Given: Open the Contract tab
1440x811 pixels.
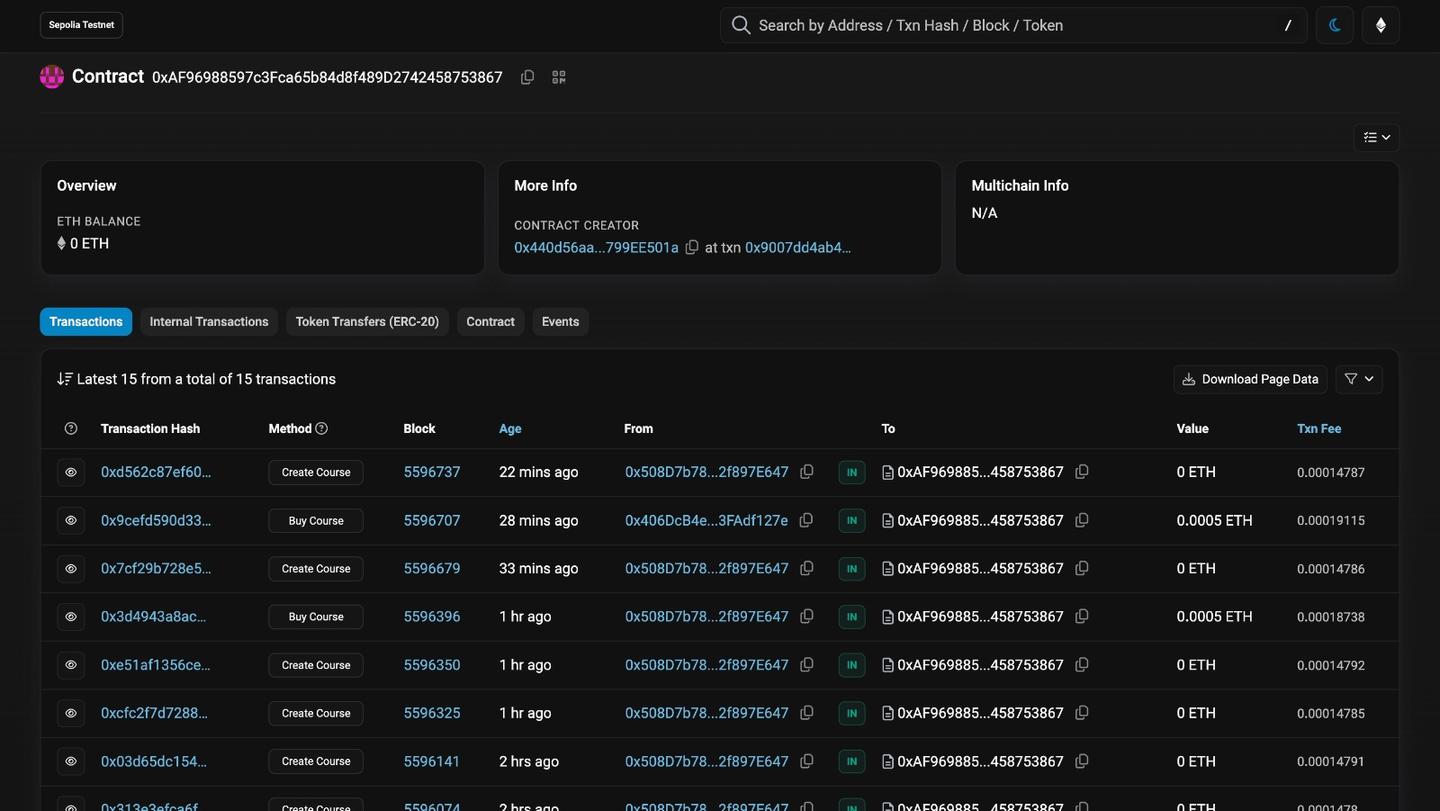Looking at the screenshot, I should point(490,322).
